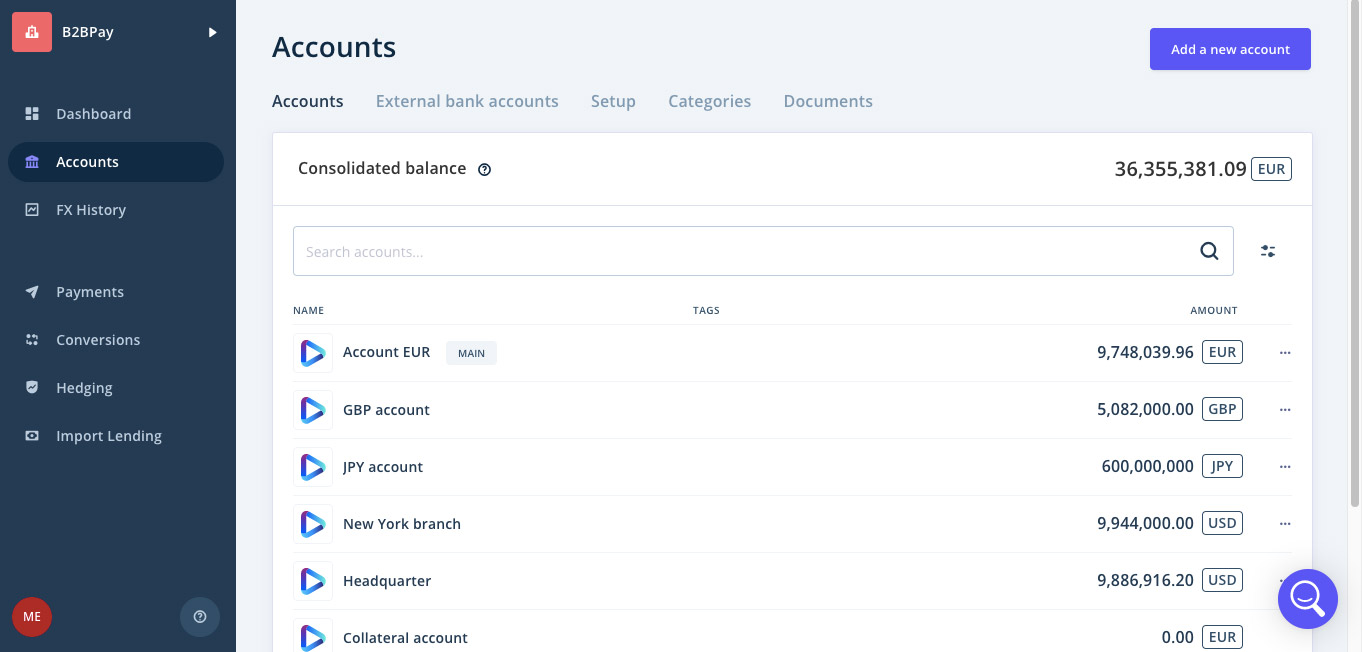The height and width of the screenshot is (652, 1362).
Task: Open the filter settings icon beside search
Action: pyautogui.click(x=1268, y=251)
